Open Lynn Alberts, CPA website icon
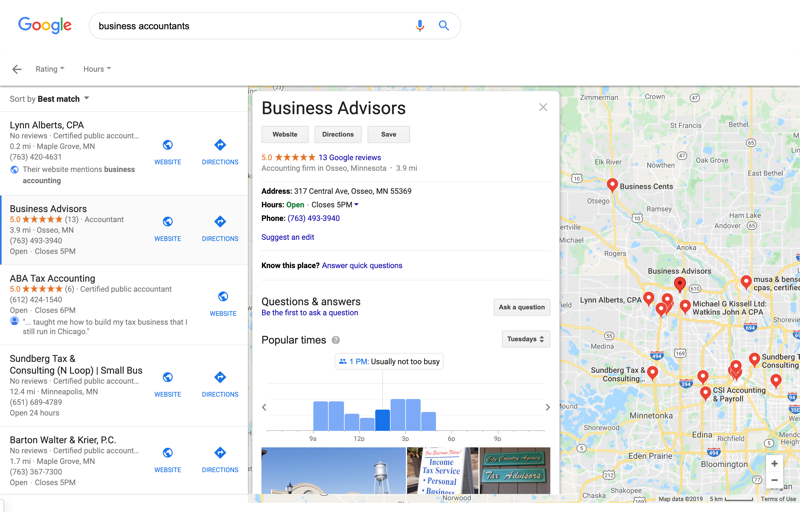Image resolution: width=800 pixels, height=512 pixels. [x=167, y=145]
